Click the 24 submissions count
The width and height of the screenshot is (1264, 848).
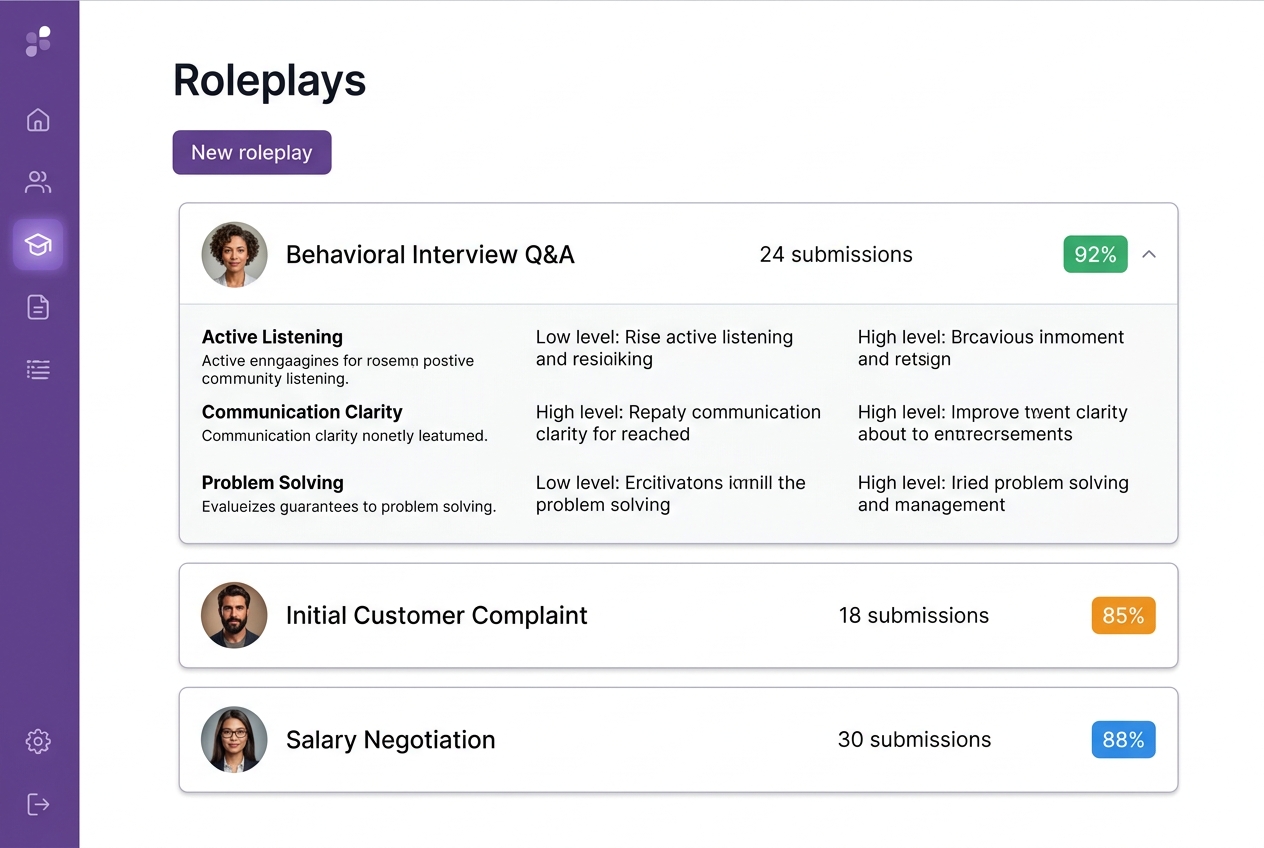(x=836, y=255)
